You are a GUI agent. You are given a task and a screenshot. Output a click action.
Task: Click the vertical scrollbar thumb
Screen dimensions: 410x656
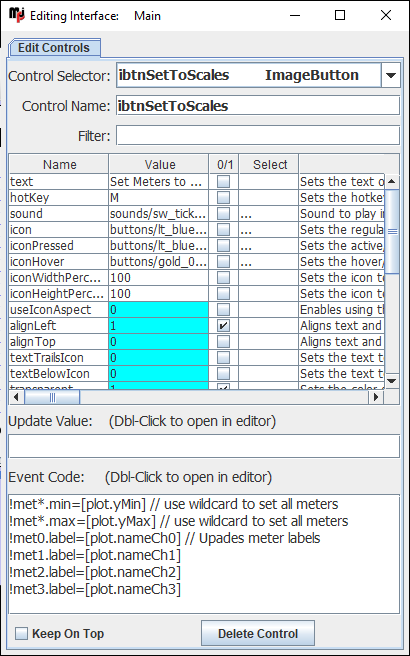392,231
